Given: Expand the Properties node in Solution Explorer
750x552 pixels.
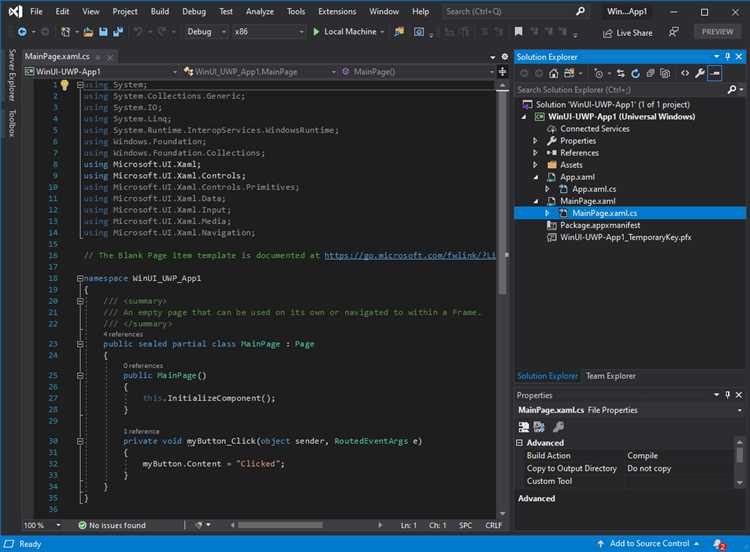Looking at the screenshot, I should (x=535, y=141).
